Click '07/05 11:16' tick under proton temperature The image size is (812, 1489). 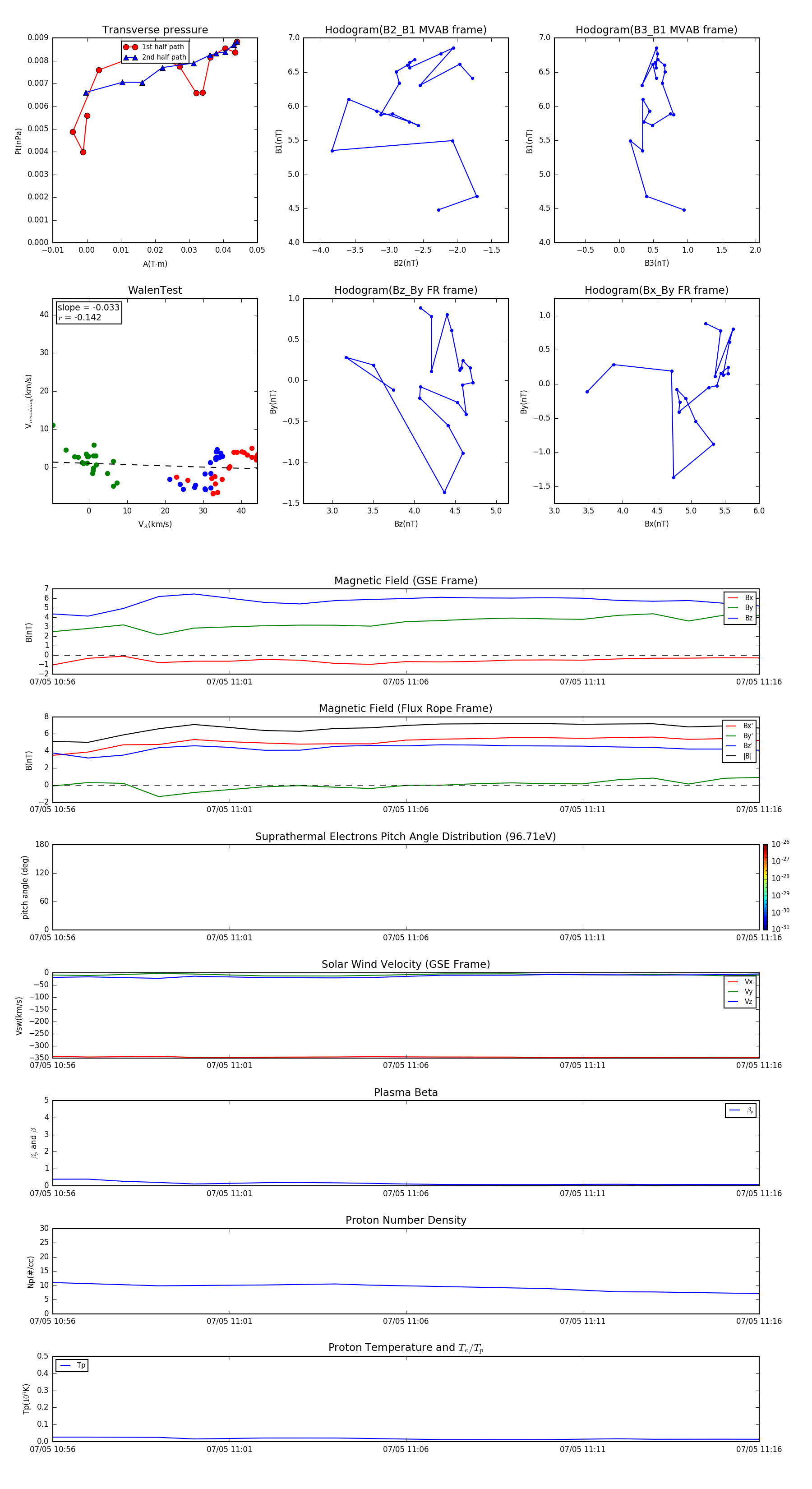(x=759, y=1449)
